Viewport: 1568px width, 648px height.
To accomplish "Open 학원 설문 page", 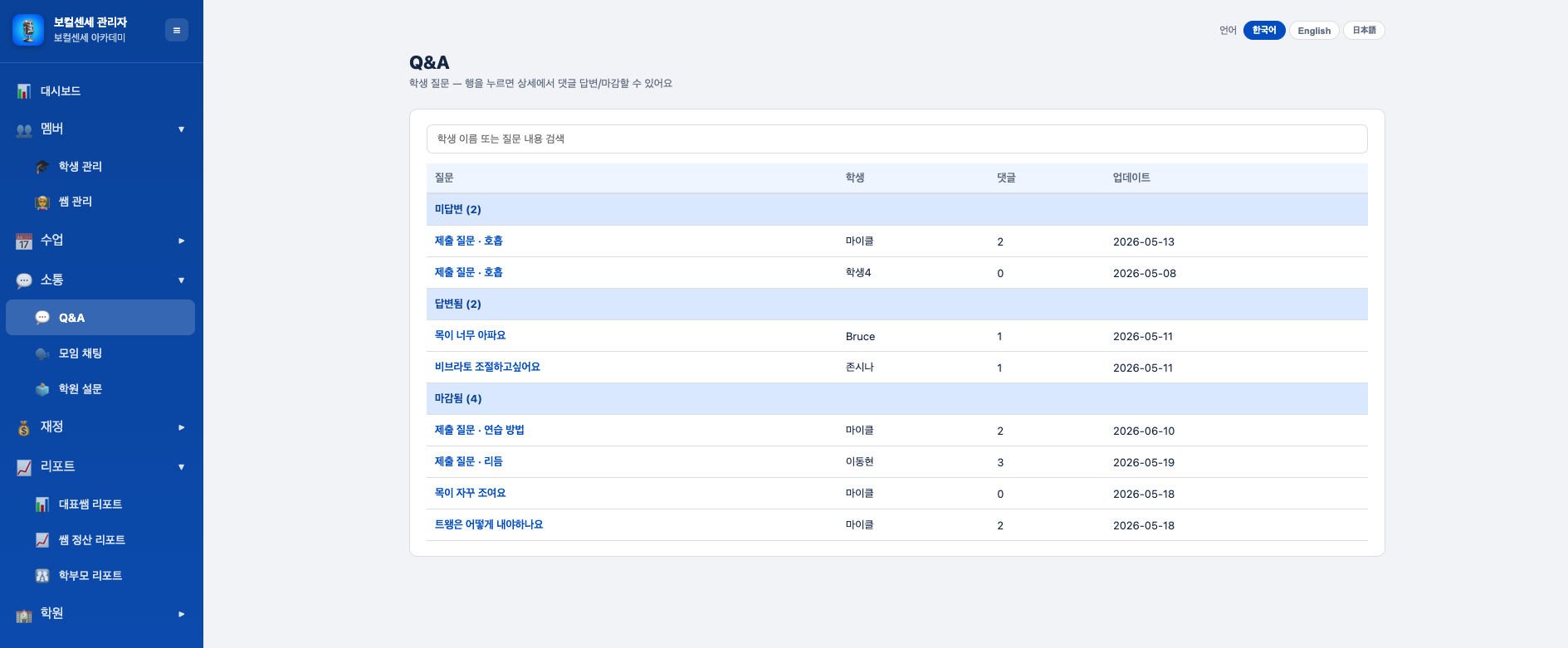I will [100, 389].
